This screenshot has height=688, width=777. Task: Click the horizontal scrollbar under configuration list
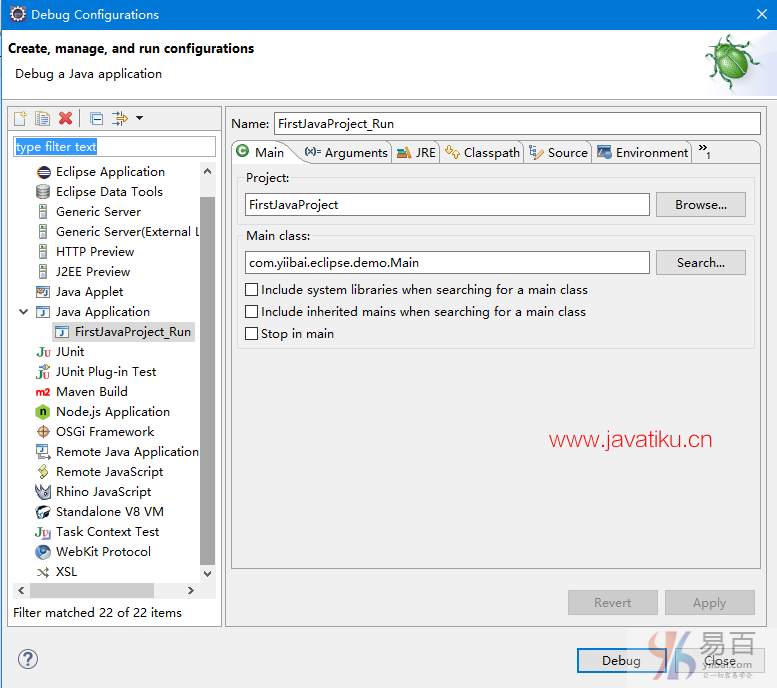(92, 590)
